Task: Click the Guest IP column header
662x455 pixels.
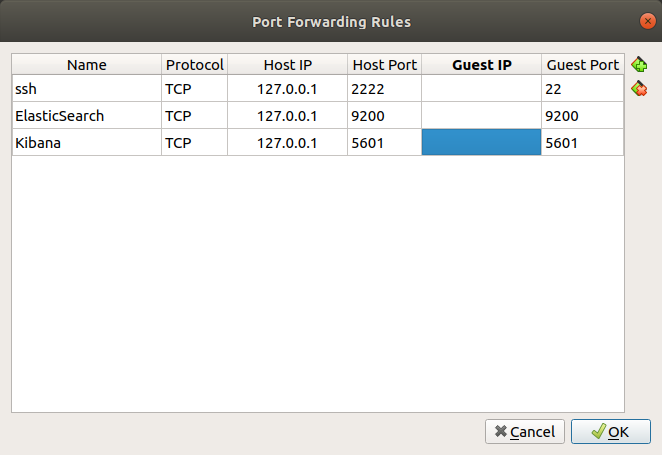Action: coord(481,65)
